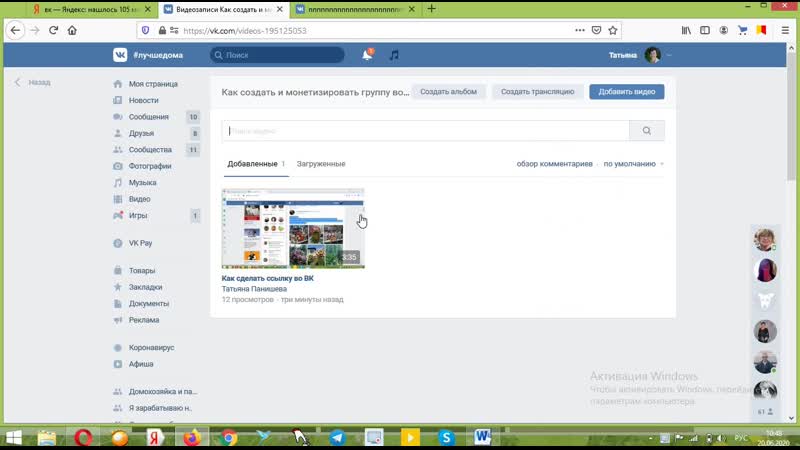Click the Создать трансляцию button
Image resolution: width=800 pixels, height=450 pixels.
(537, 92)
